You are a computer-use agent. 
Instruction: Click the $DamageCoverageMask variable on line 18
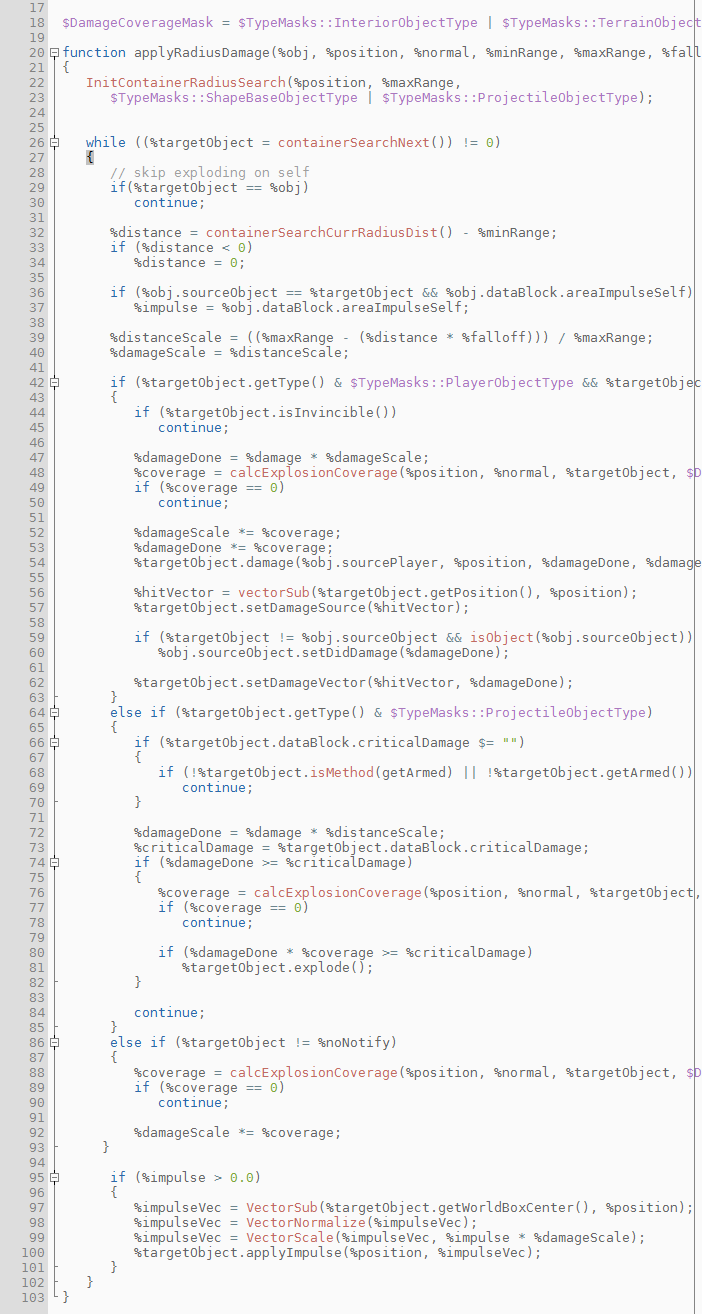138,22
